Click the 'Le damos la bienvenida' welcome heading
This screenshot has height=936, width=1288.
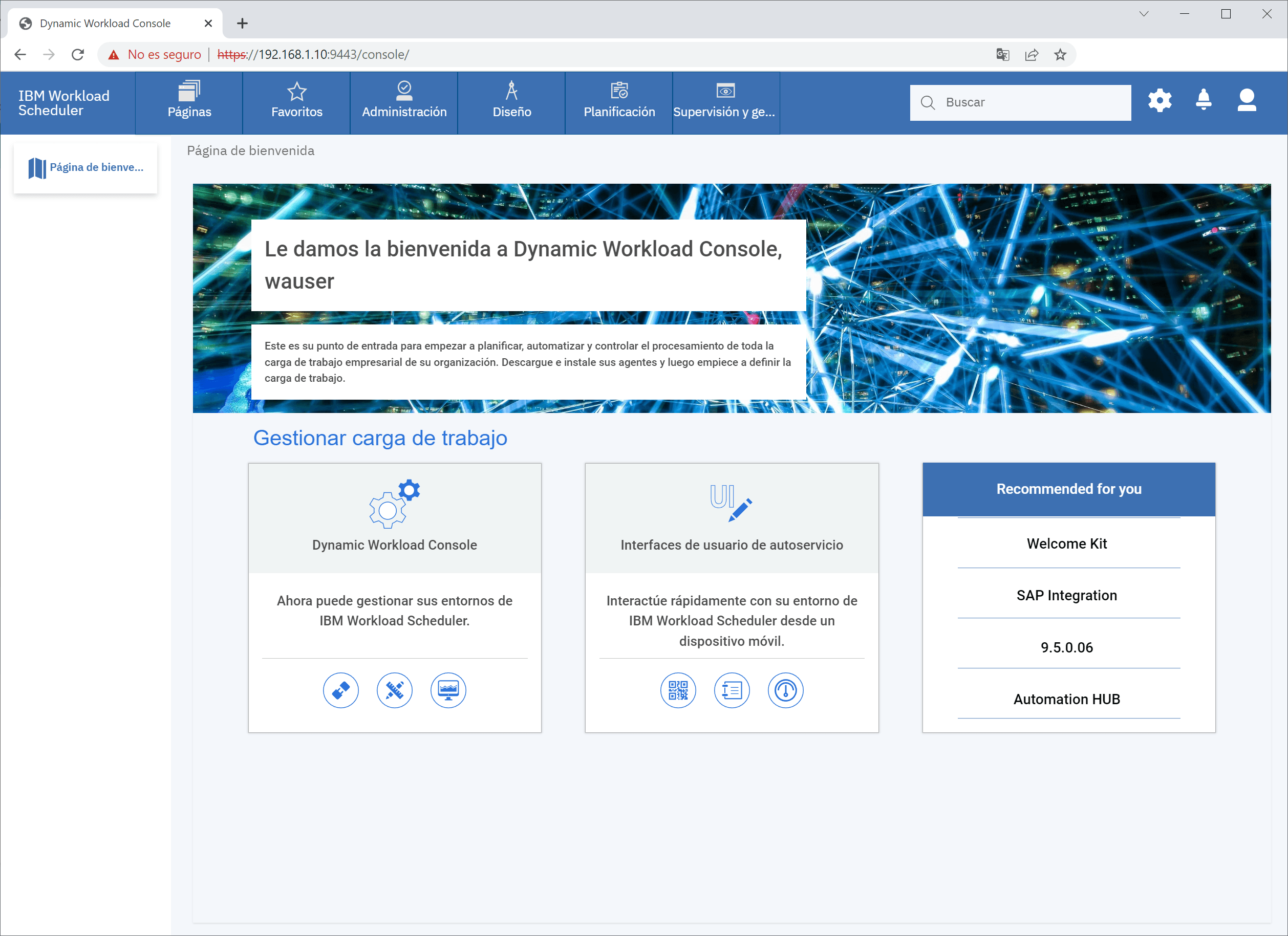(x=523, y=265)
